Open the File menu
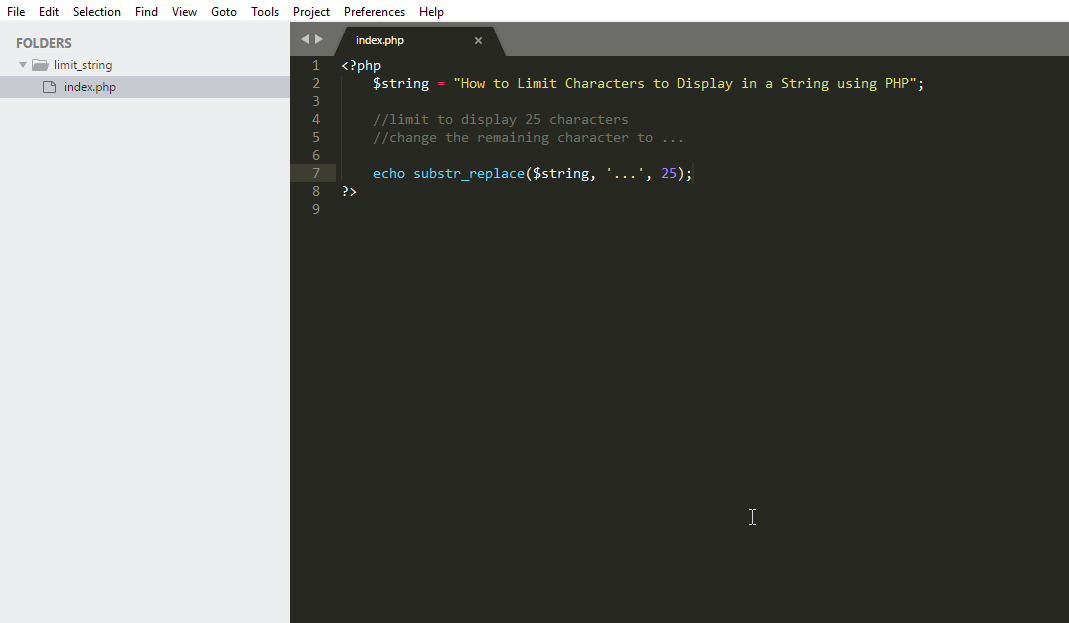This screenshot has height=623, width=1069. click(15, 11)
